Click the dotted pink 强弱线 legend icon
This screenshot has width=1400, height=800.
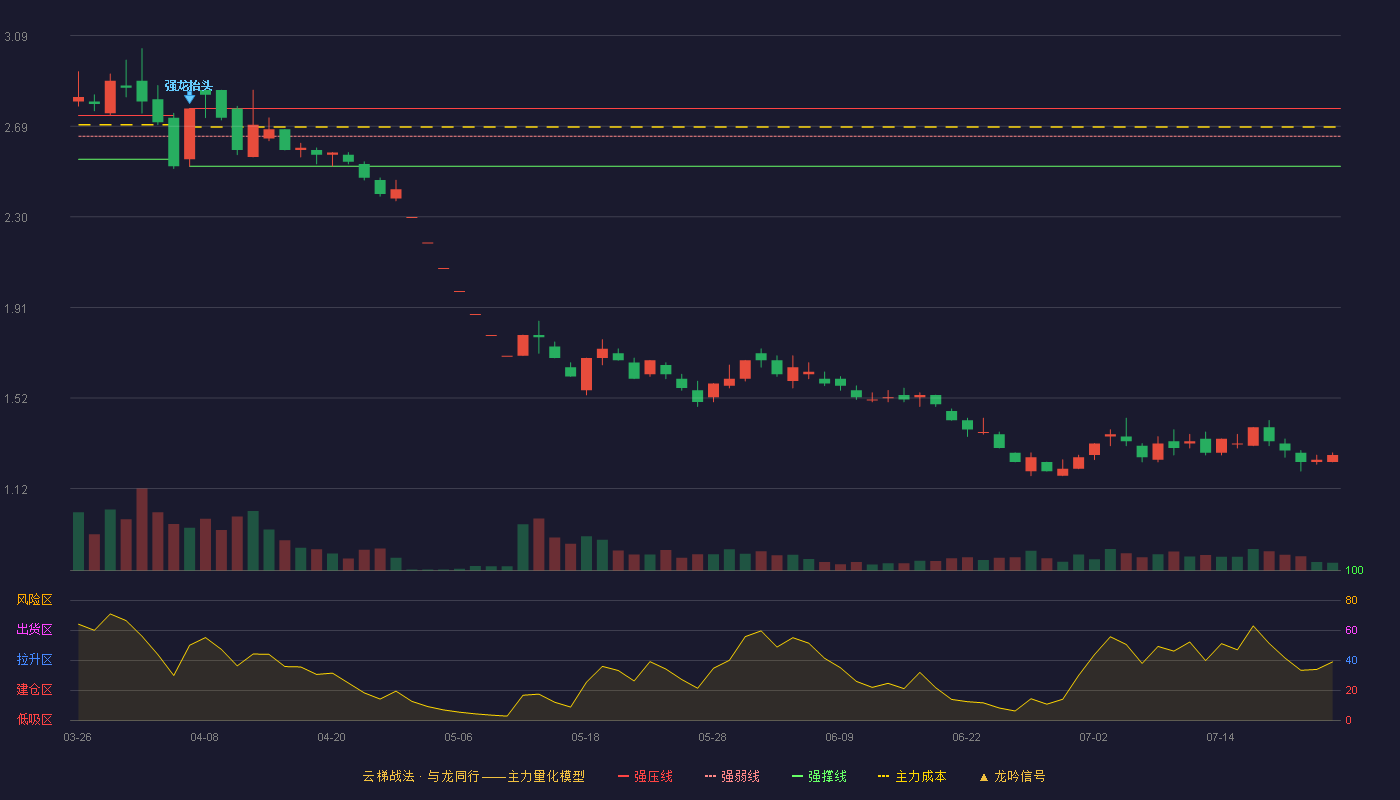point(710,776)
